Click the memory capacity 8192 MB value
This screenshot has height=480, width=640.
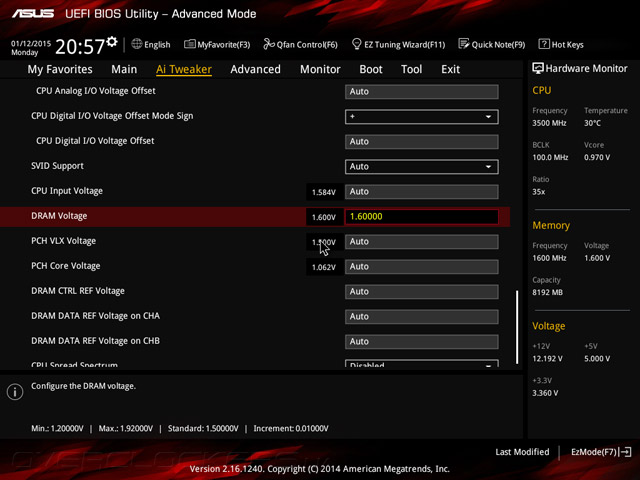click(x=547, y=292)
